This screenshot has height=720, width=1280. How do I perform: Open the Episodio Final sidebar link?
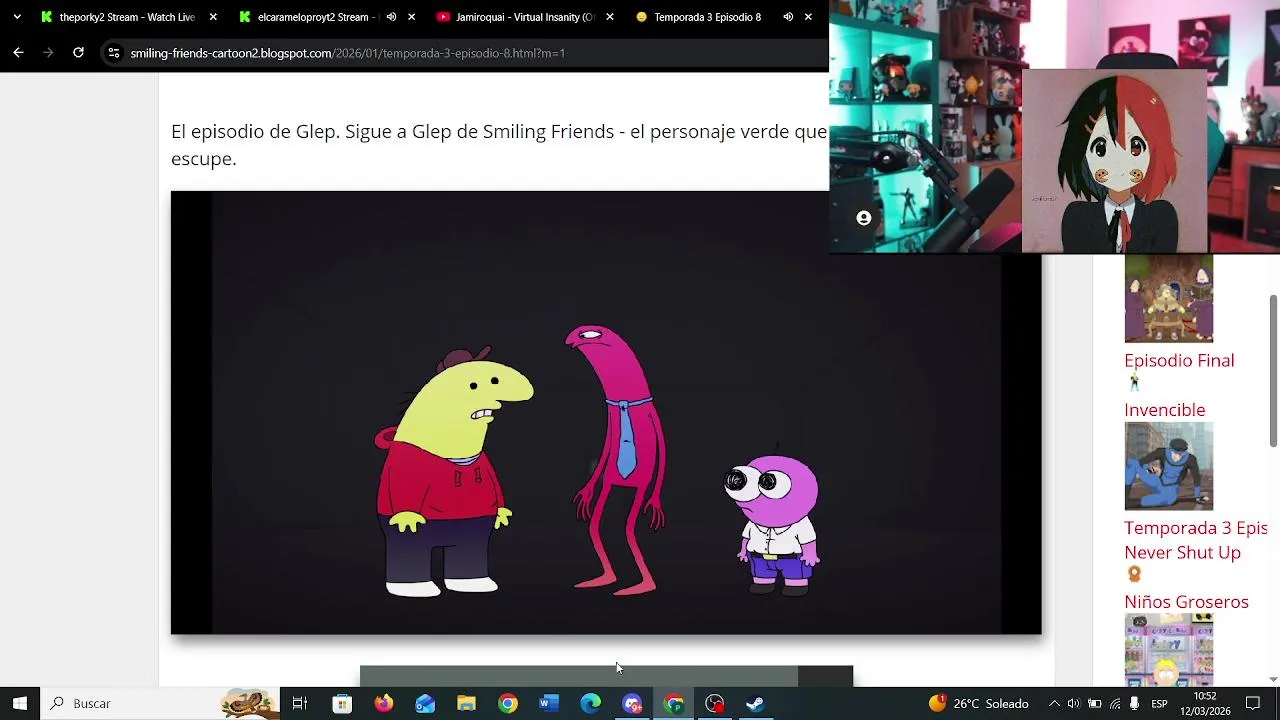[1179, 360]
